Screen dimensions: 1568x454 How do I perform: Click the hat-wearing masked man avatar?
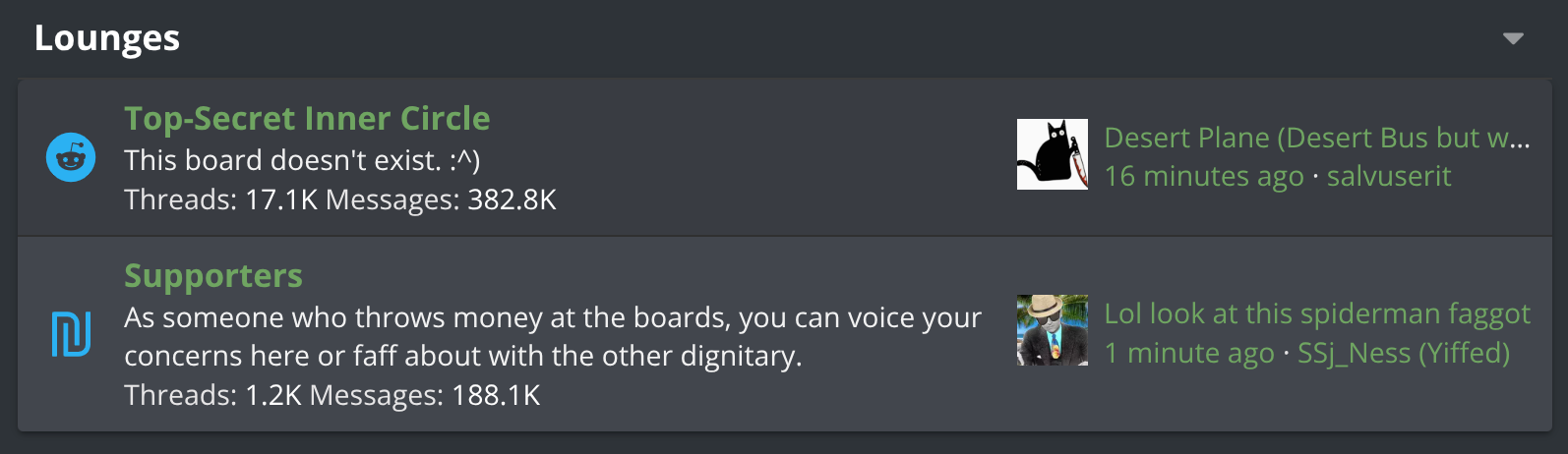tap(1053, 330)
